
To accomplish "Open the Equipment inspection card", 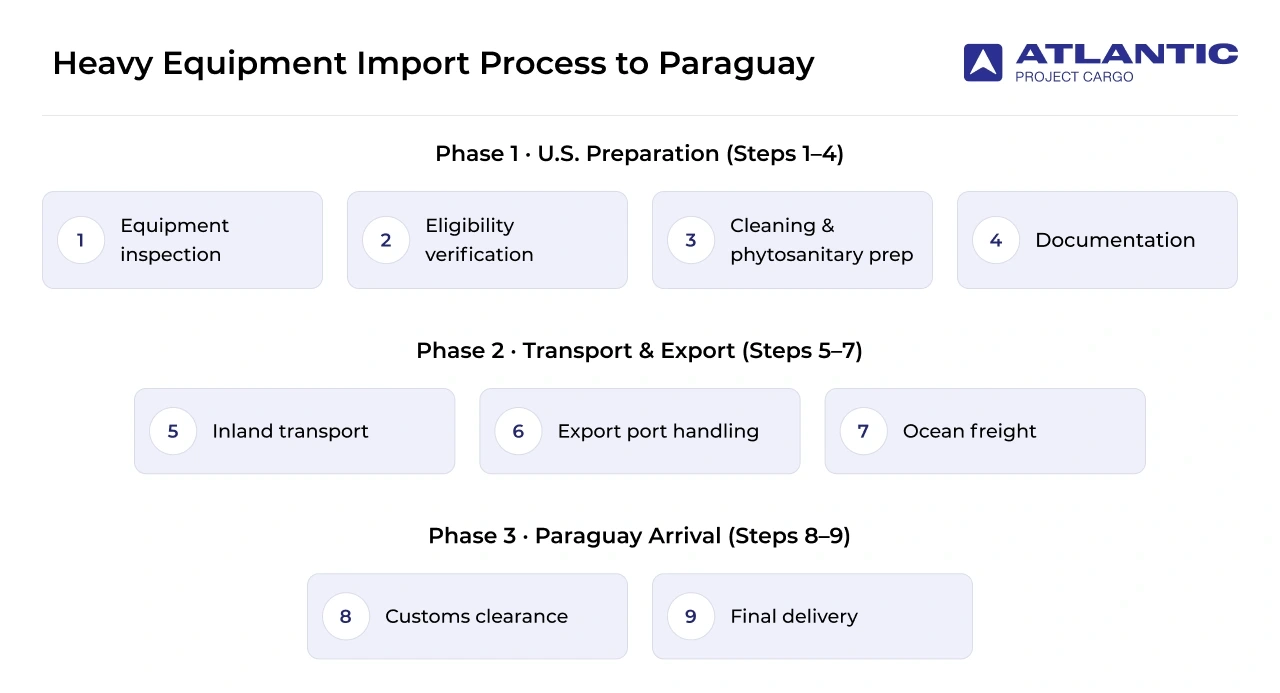I will pyautogui.click(x=182, y=240).
